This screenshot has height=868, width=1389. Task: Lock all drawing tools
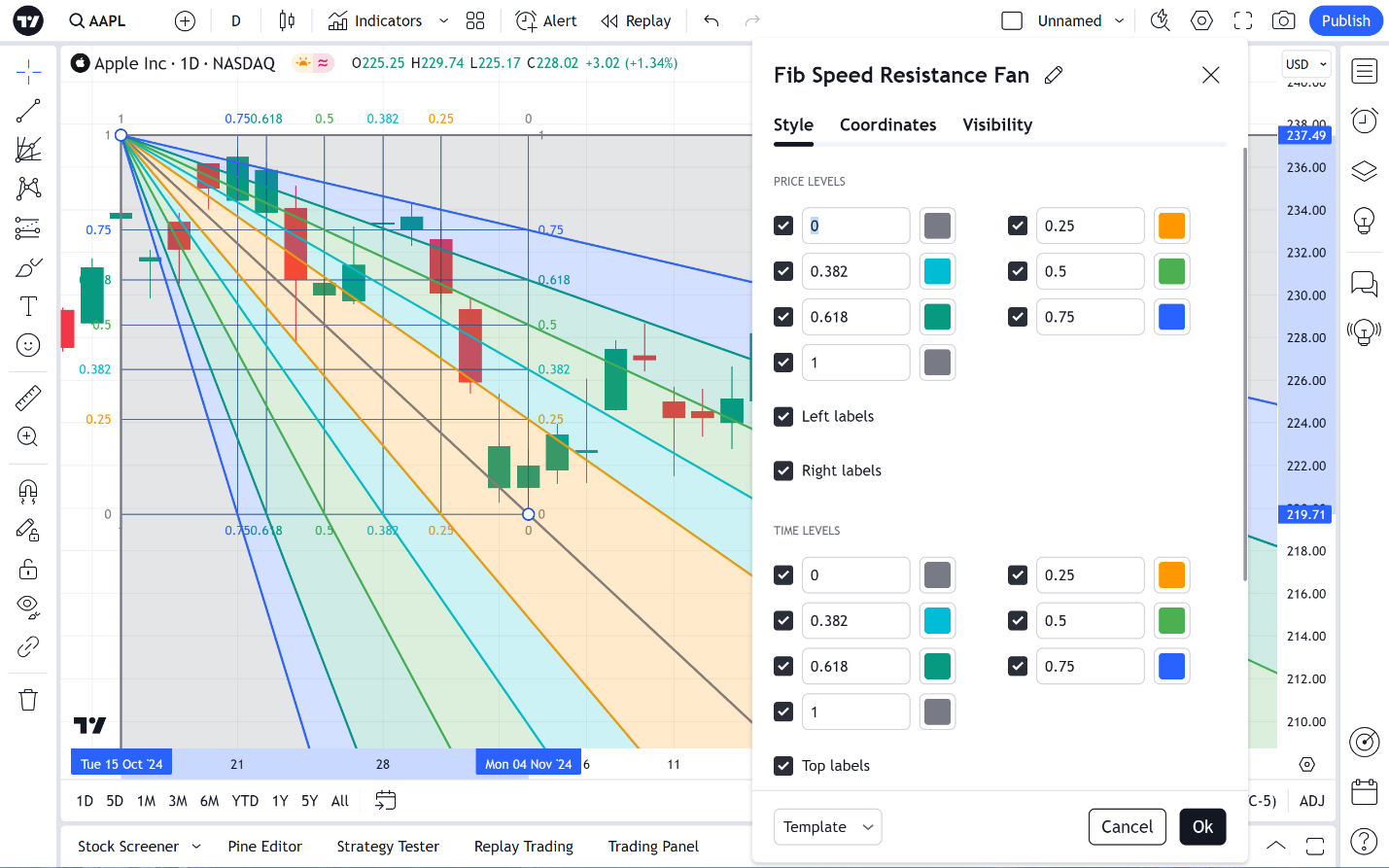click(x=28, y=569)
